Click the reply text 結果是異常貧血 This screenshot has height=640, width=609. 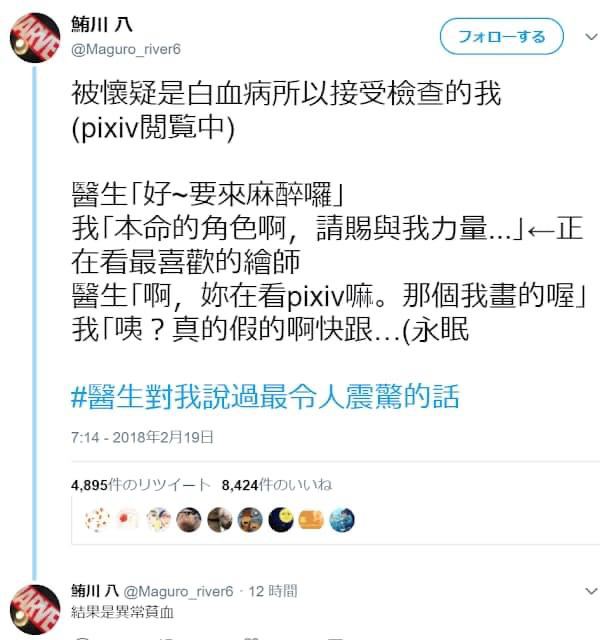123,611
